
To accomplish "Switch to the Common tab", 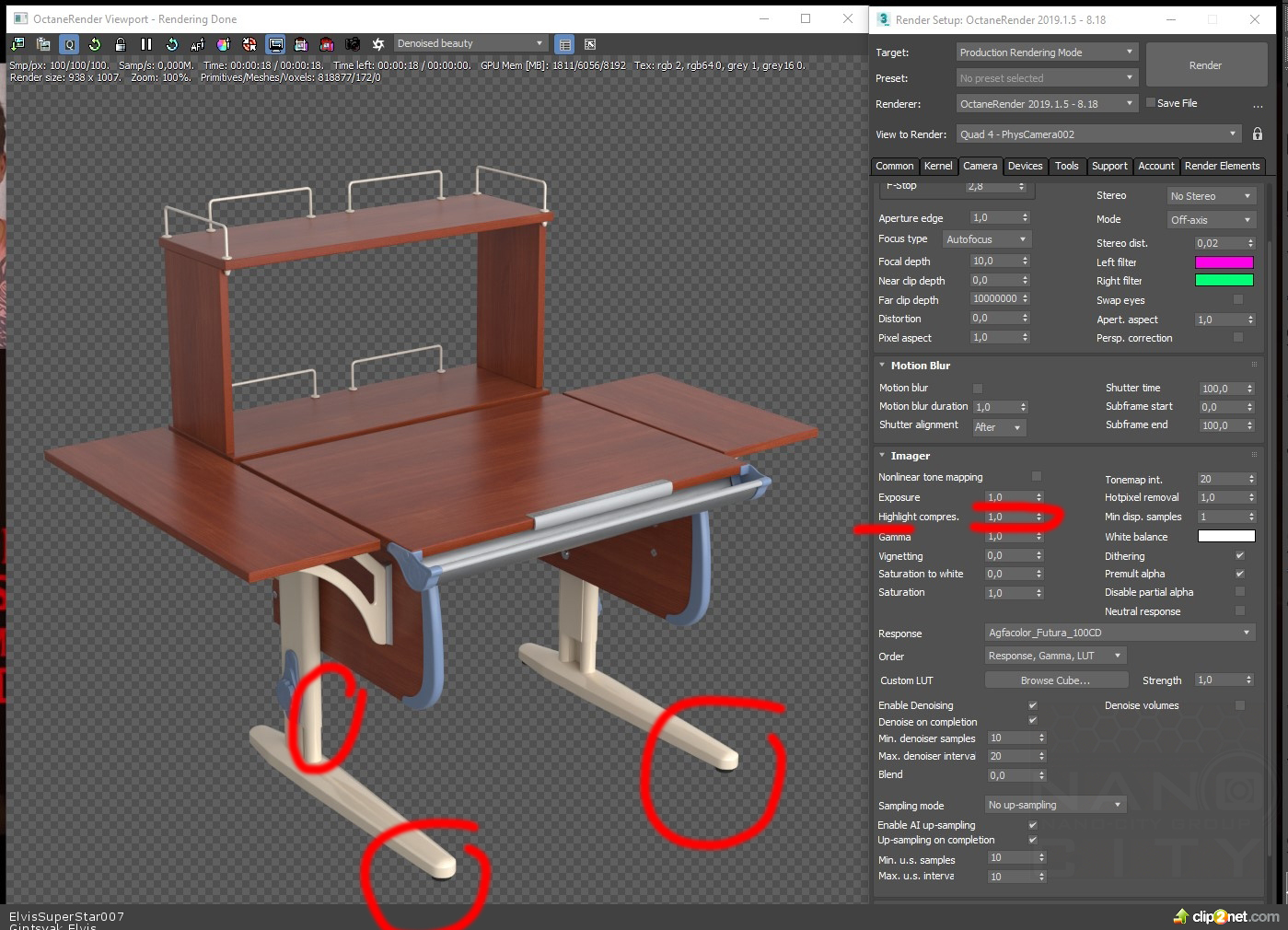I will tap(894, 166).
